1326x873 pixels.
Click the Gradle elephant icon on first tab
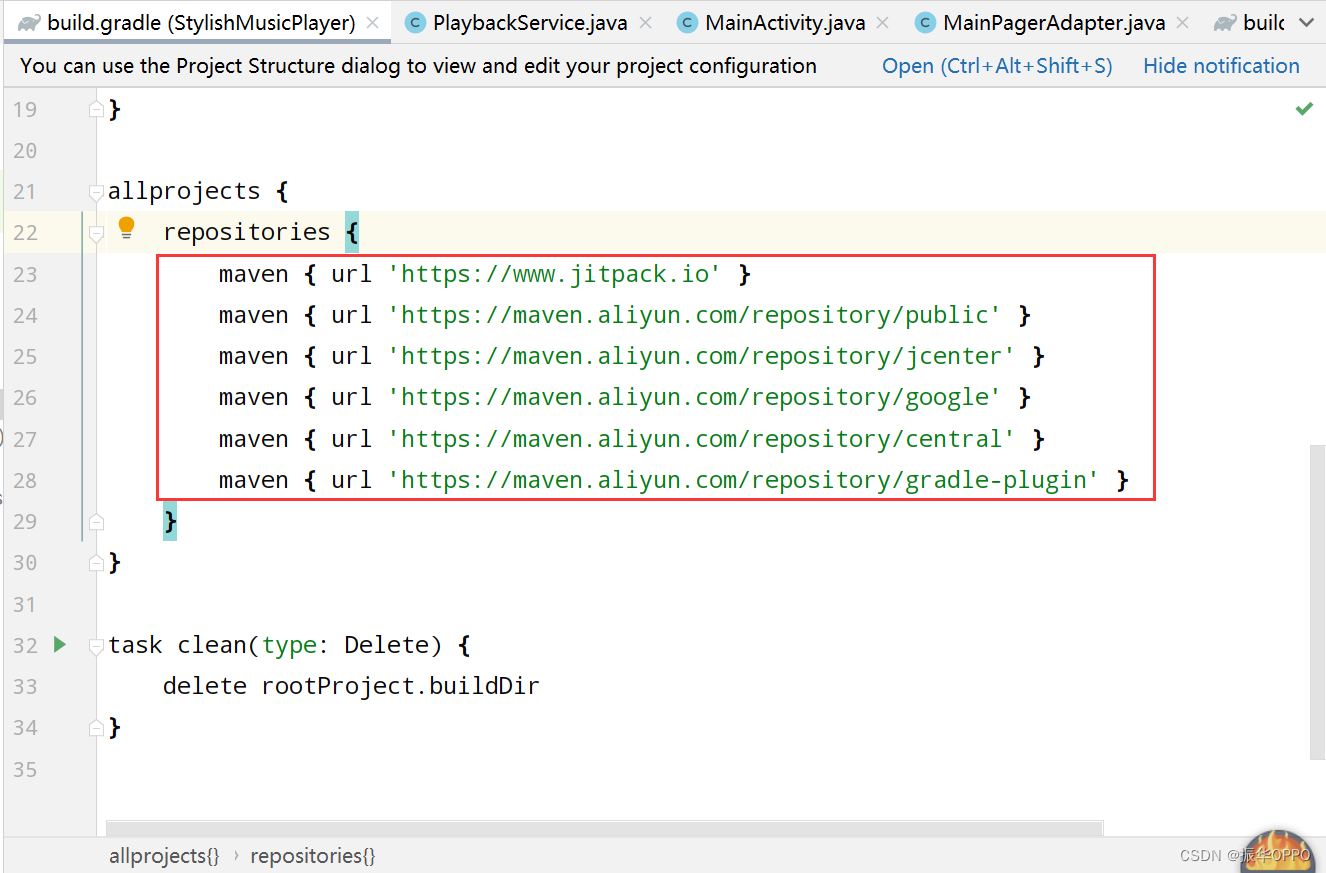point(29,23)
